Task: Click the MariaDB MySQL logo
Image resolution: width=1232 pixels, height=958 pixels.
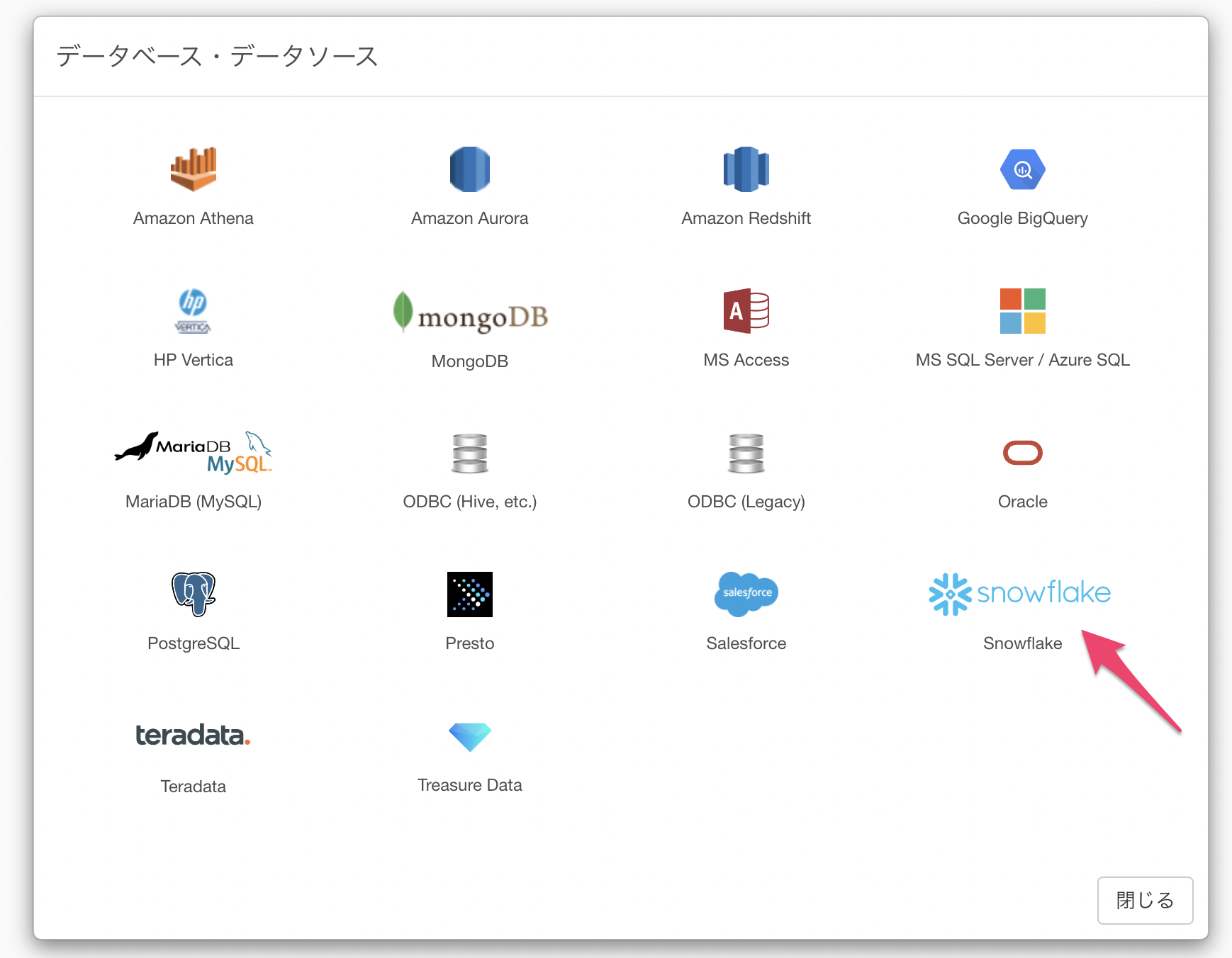Action: (194, 453)
